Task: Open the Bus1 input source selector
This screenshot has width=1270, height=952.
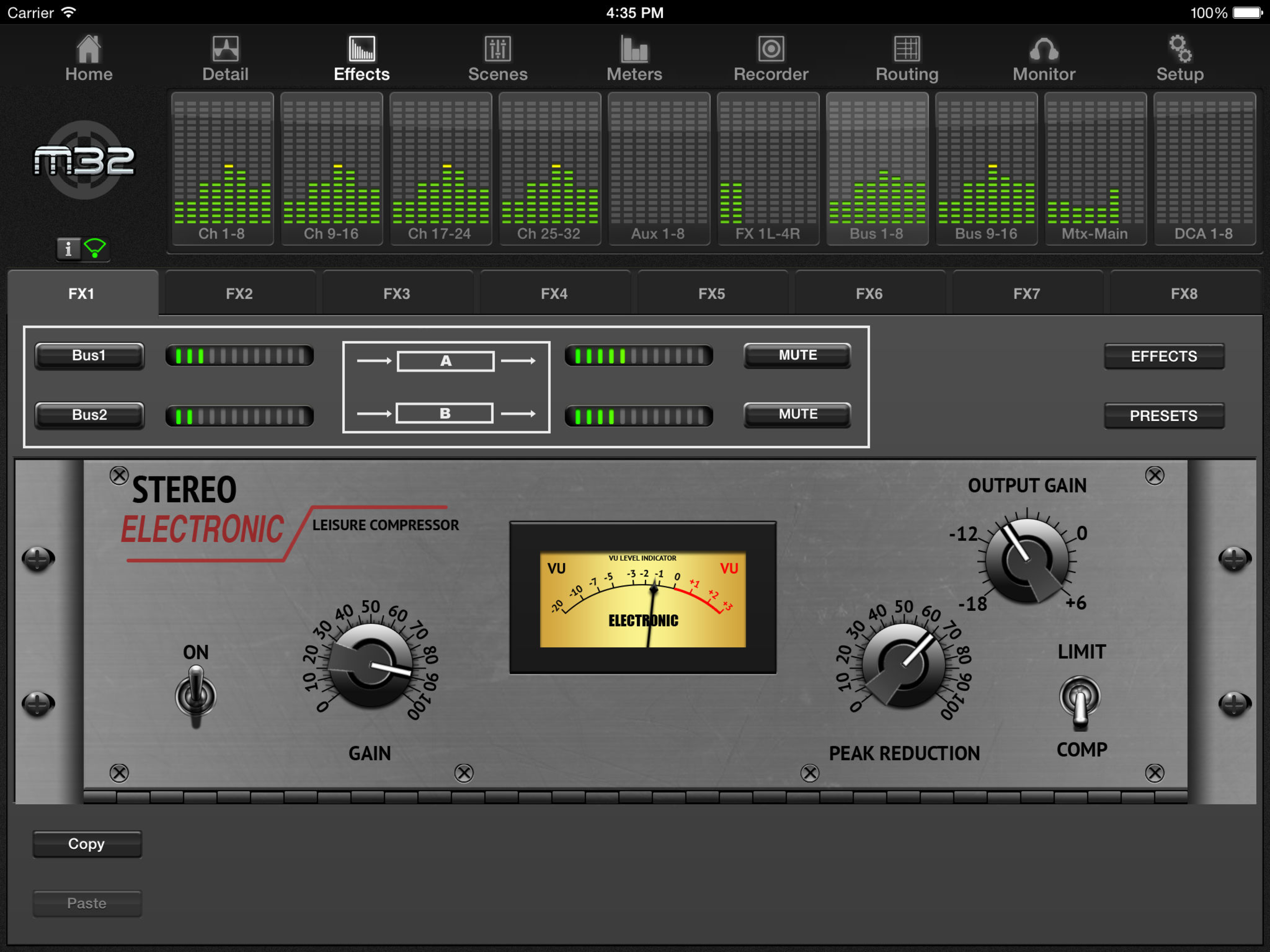Action: click(89, 356)
